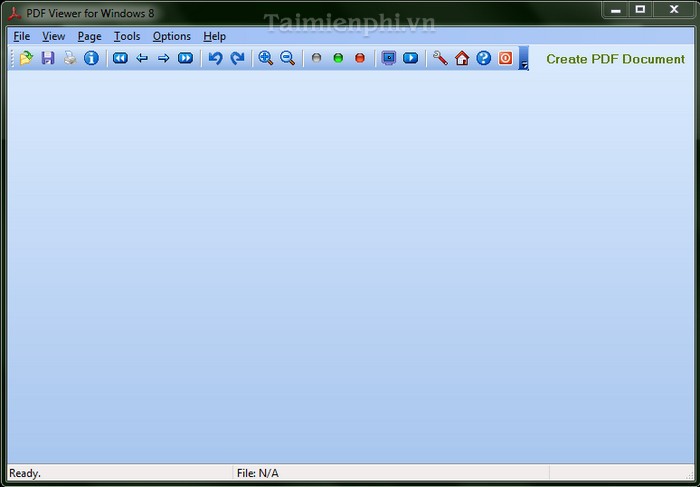Click the red round button icon
The width and height of the screenshot is (700, 487).
360,58
